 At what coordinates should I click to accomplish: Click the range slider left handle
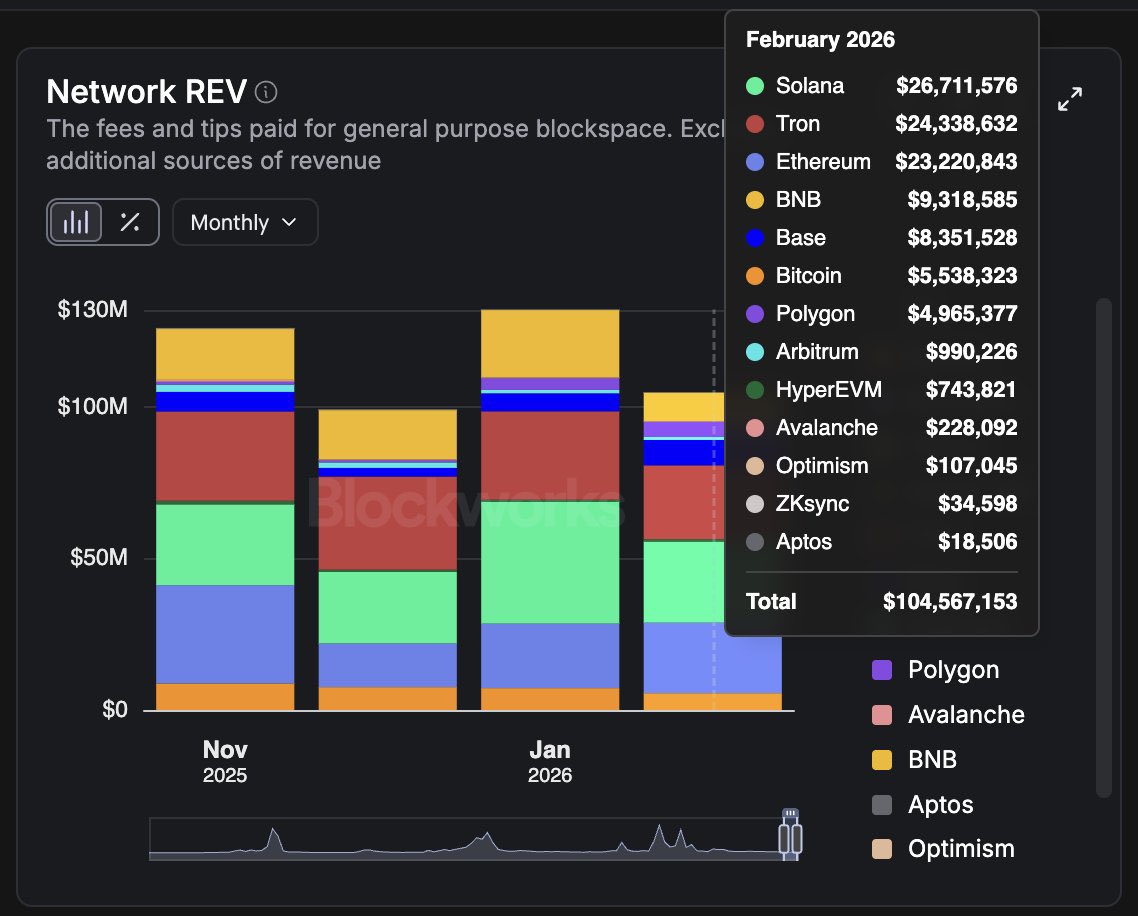click(x=785, y=838)
